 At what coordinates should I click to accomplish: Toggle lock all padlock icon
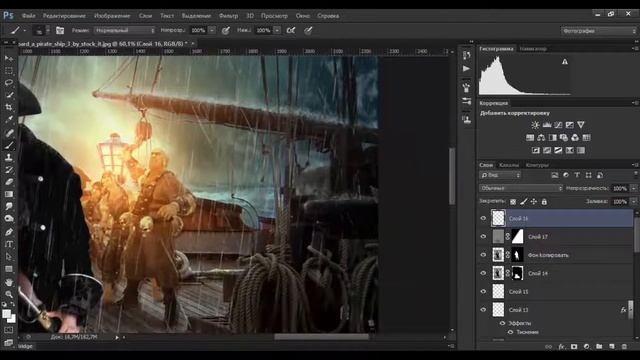[x=544, y=202]
